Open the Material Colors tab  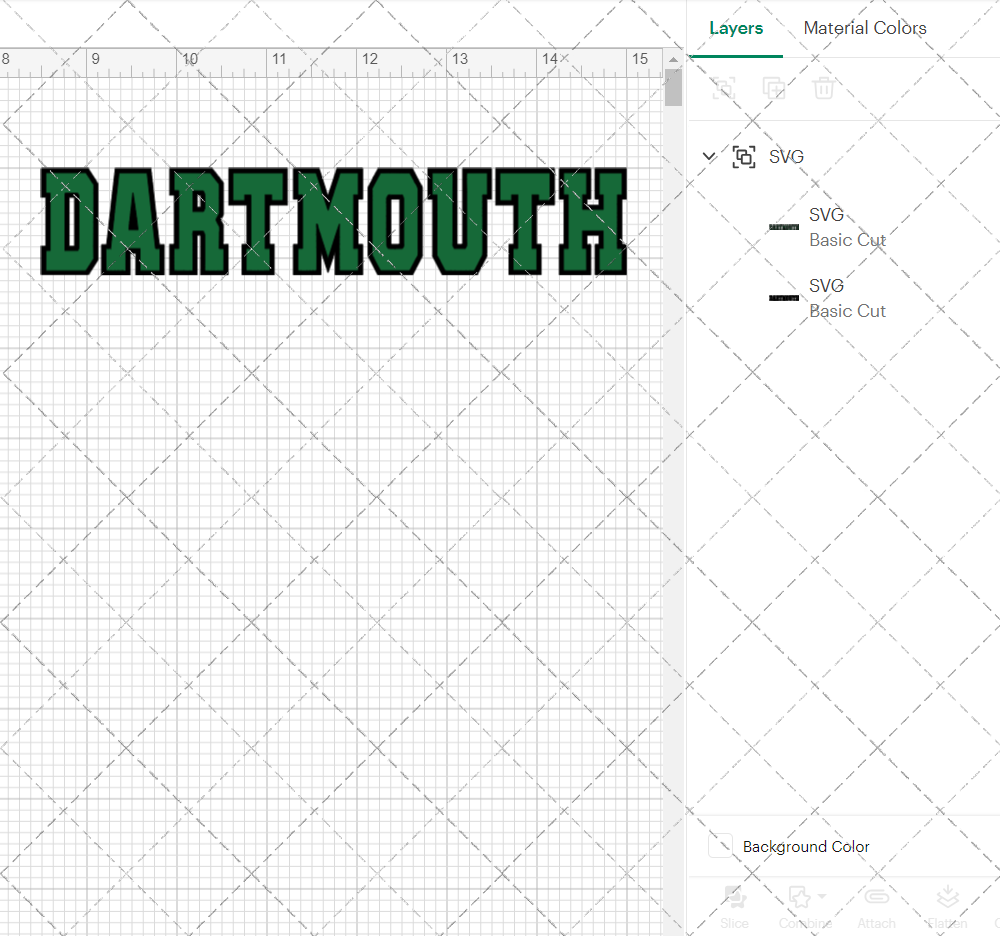(865, 28)
